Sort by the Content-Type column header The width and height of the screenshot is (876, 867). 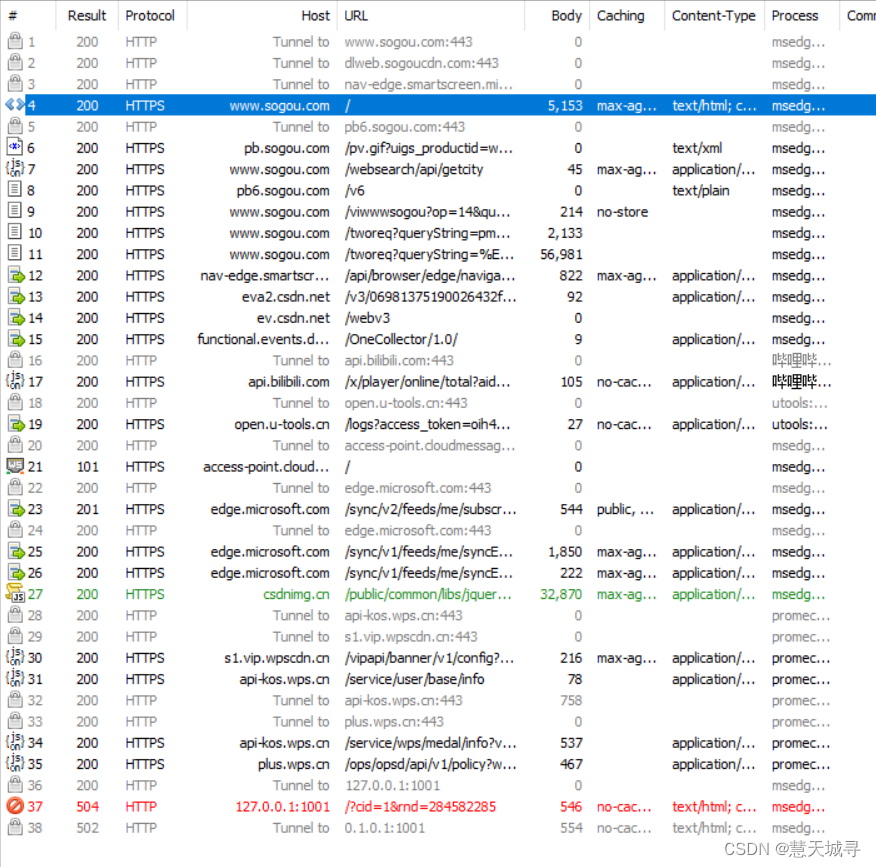(713, 16)
